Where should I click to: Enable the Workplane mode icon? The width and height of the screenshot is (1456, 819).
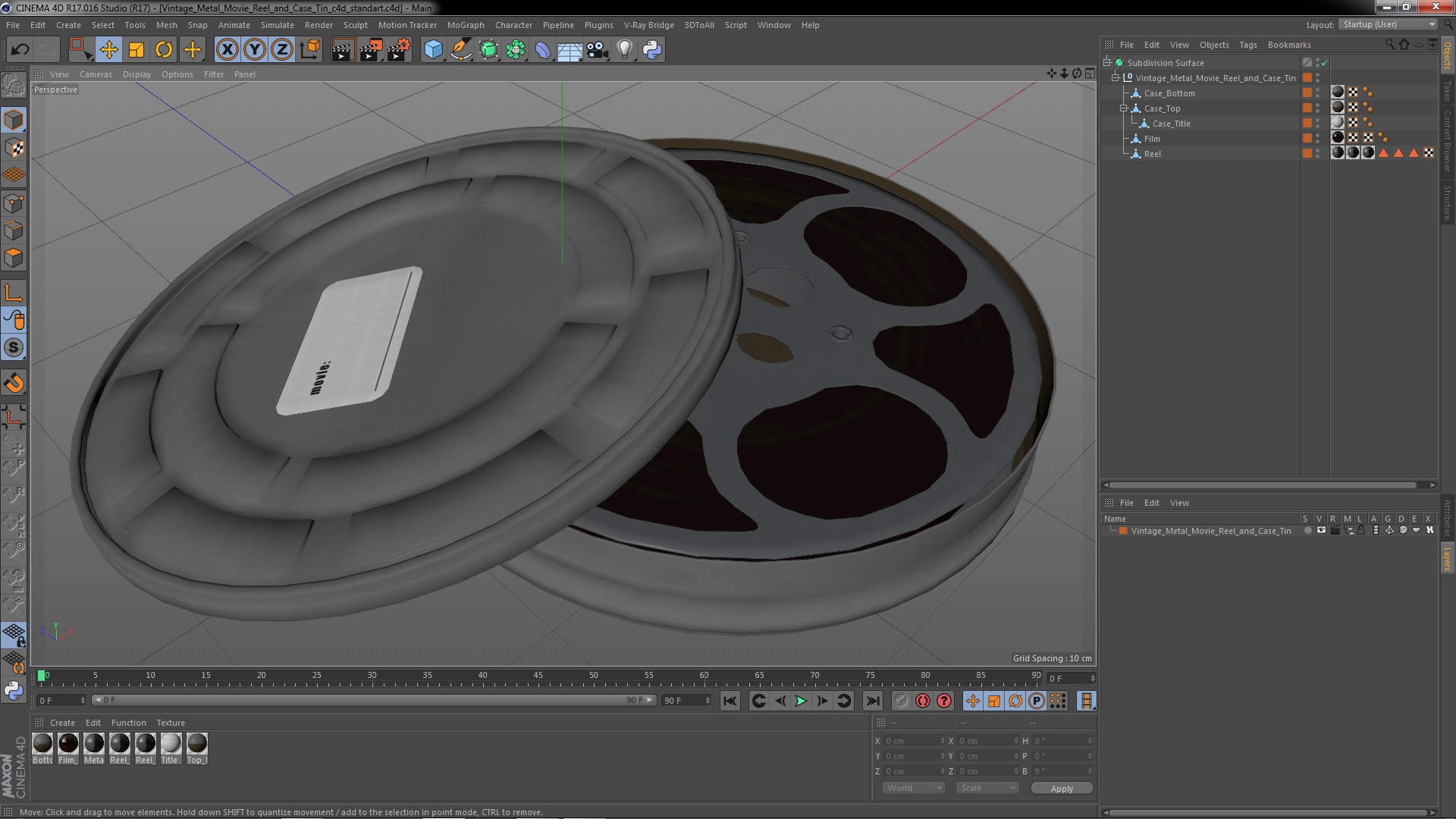click(14, 174)
